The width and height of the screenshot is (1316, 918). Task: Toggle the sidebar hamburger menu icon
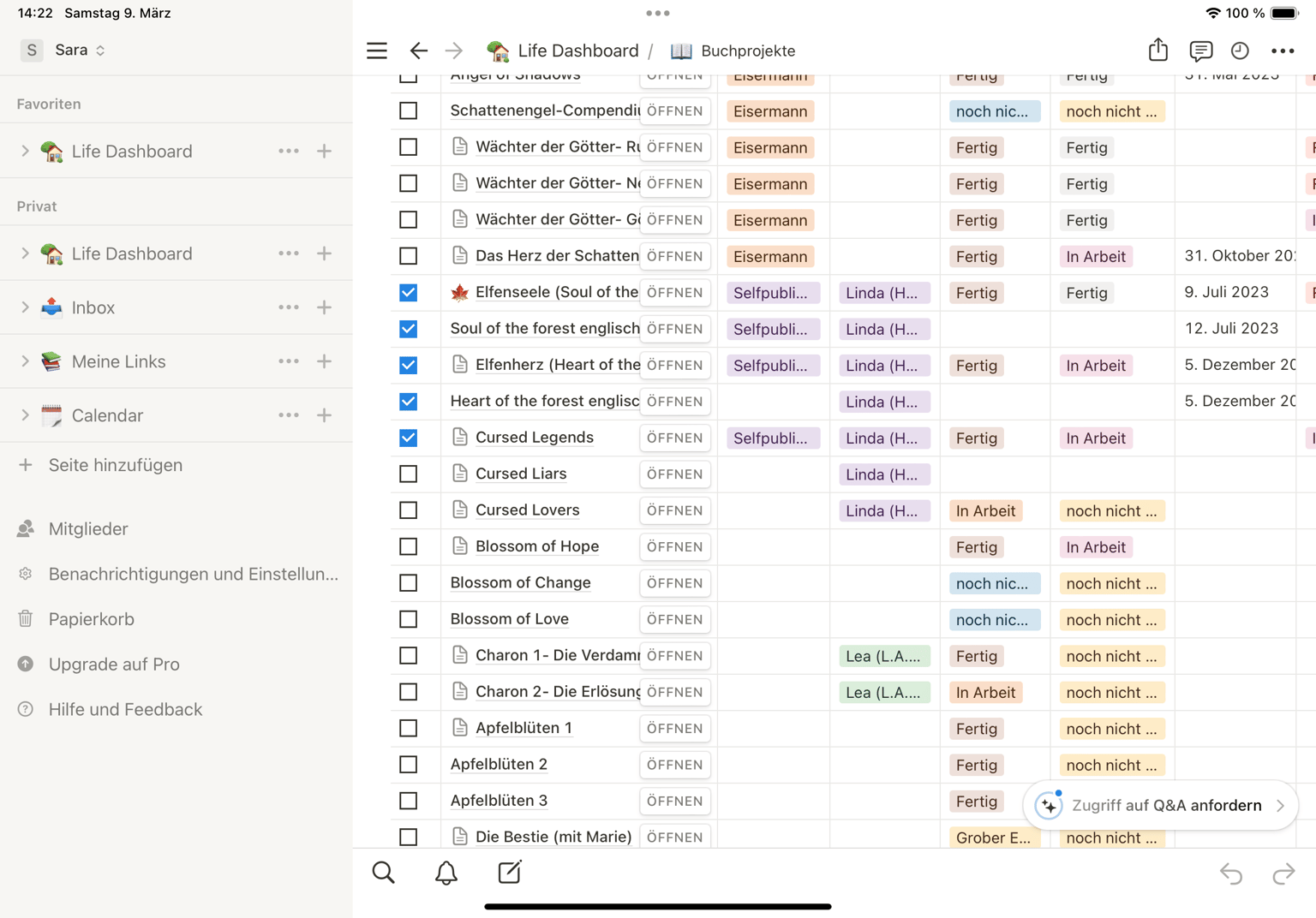tap(377, 51)
